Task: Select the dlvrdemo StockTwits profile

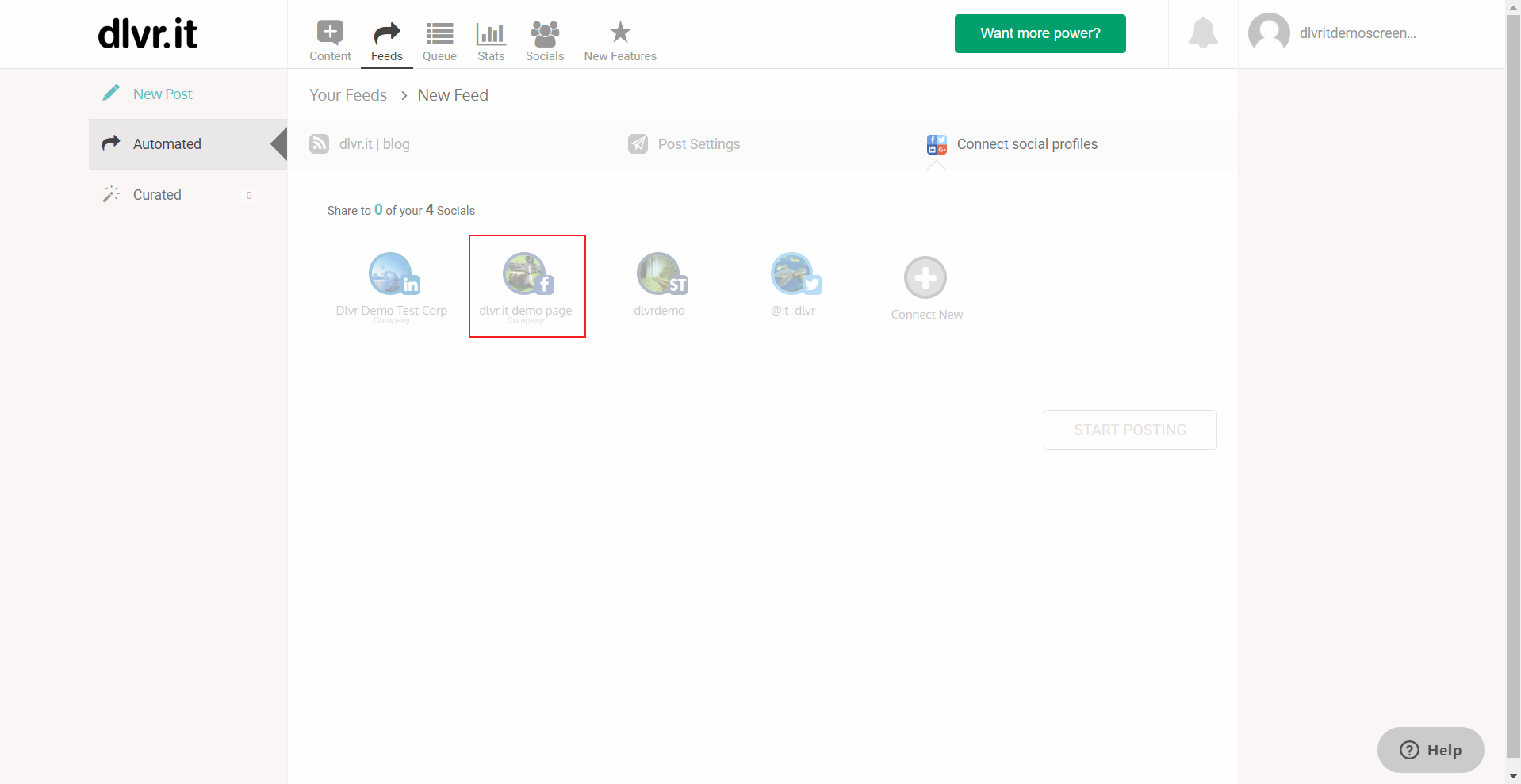Action: pos(660,286)
